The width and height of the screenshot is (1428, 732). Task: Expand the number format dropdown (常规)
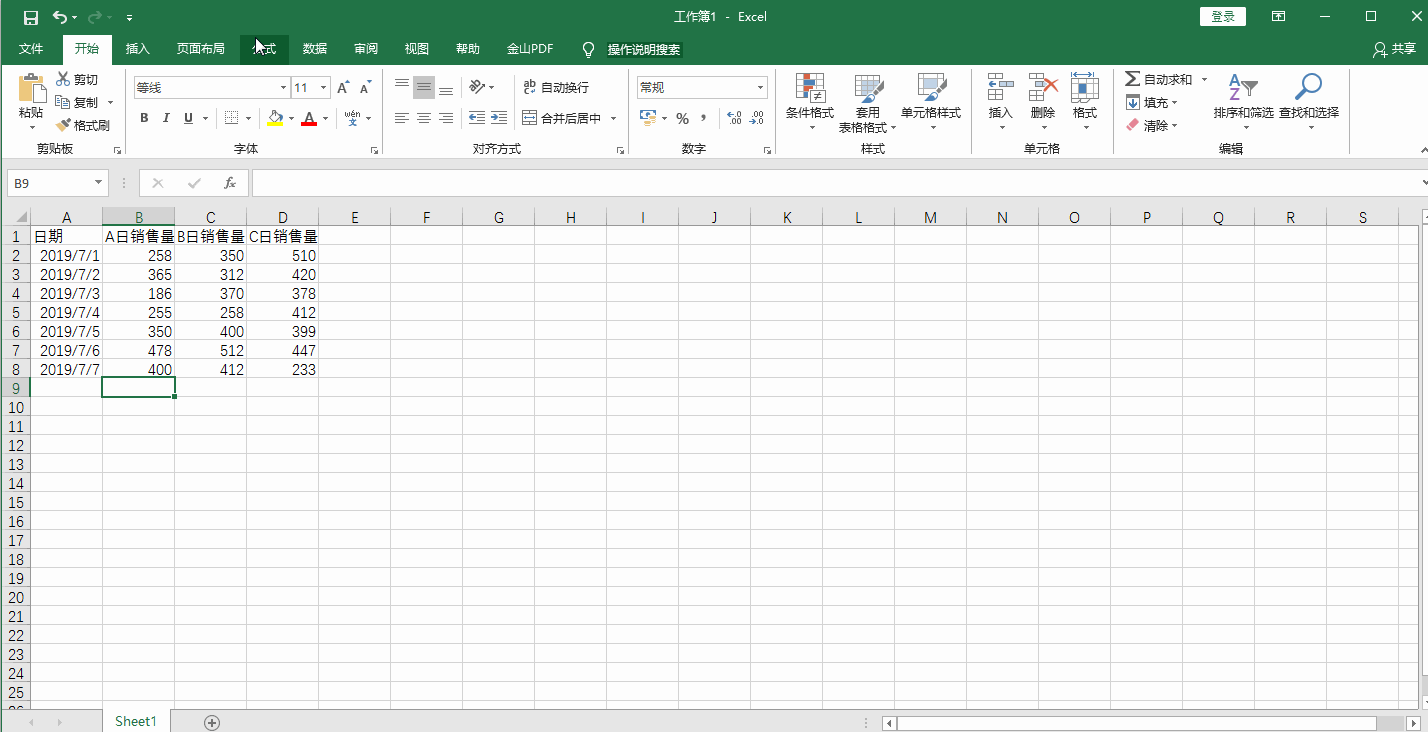tap(760, 88)
